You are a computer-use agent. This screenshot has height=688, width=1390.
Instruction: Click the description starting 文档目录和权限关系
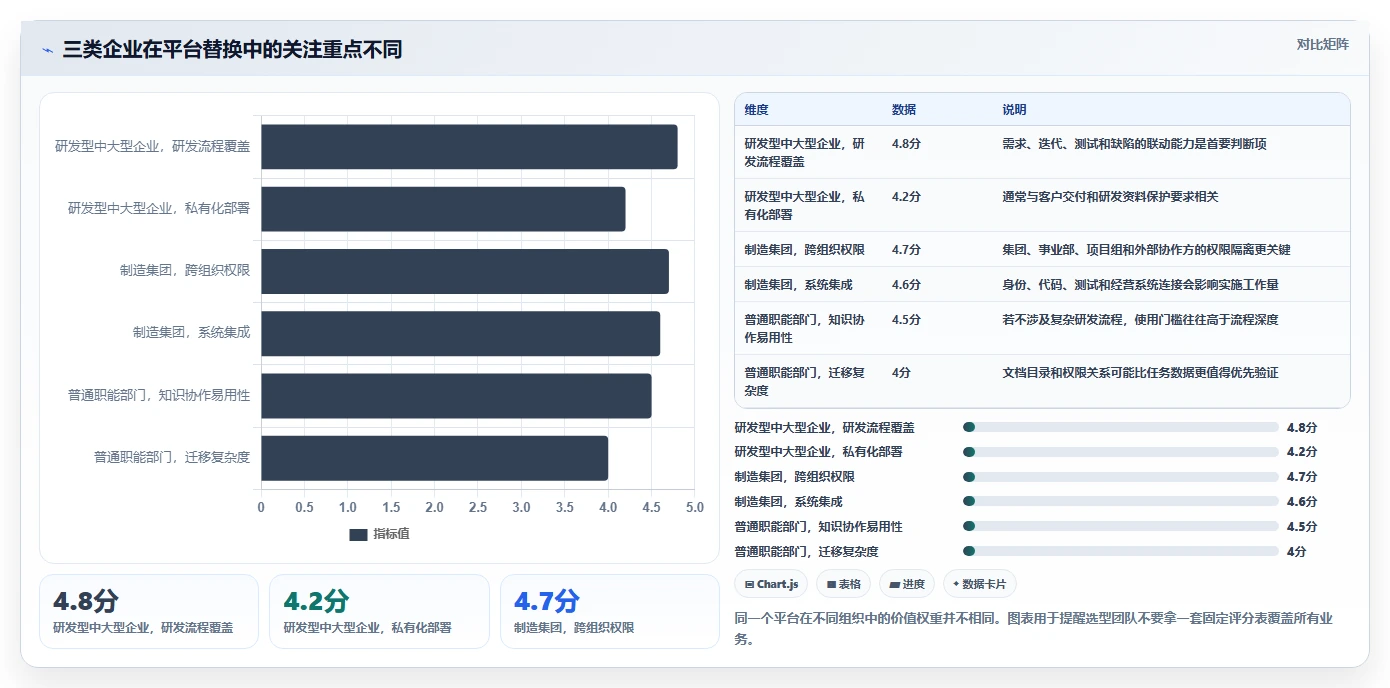coord(1141,373)
